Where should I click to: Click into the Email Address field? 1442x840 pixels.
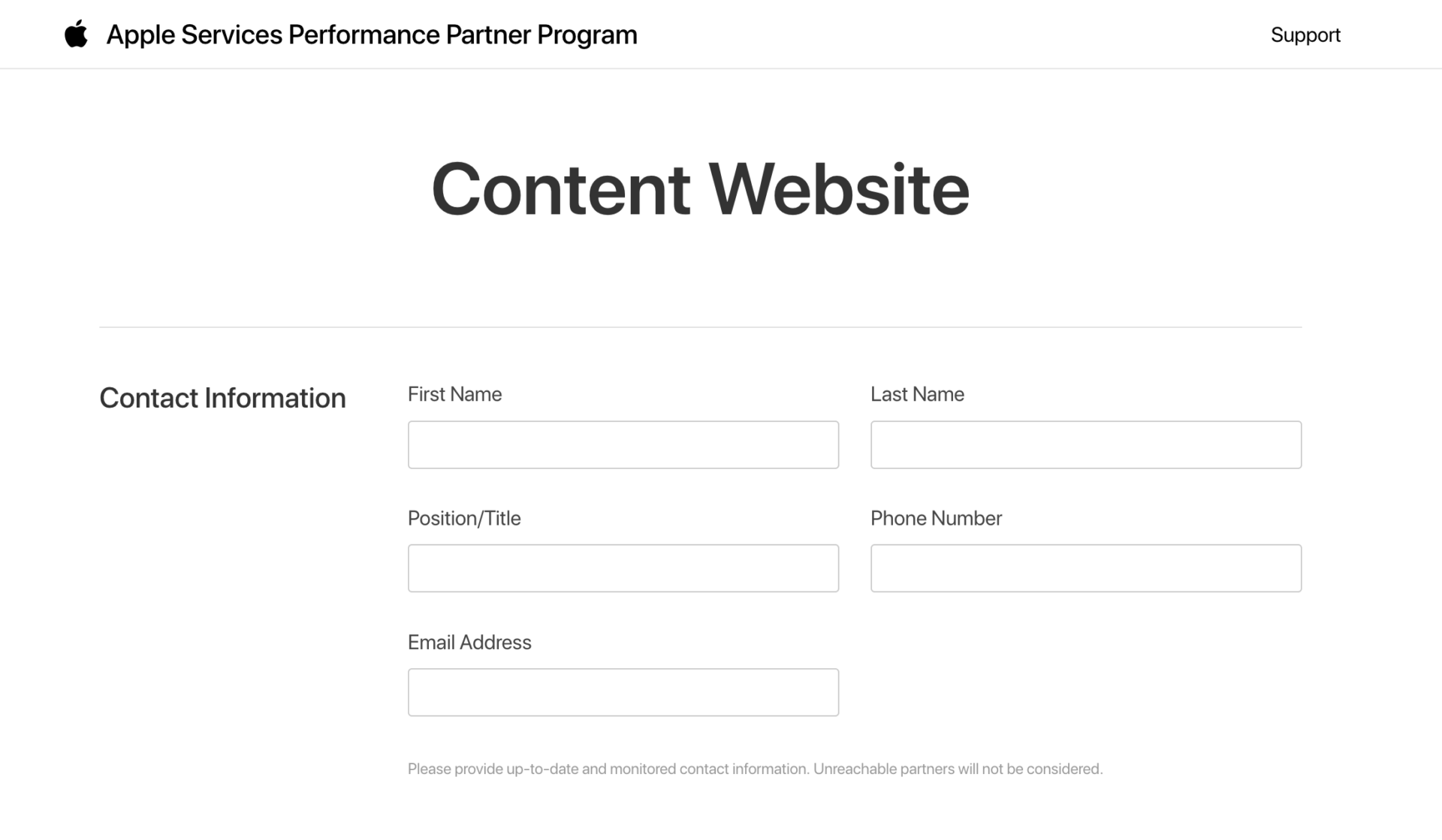(x=623, y=692)
